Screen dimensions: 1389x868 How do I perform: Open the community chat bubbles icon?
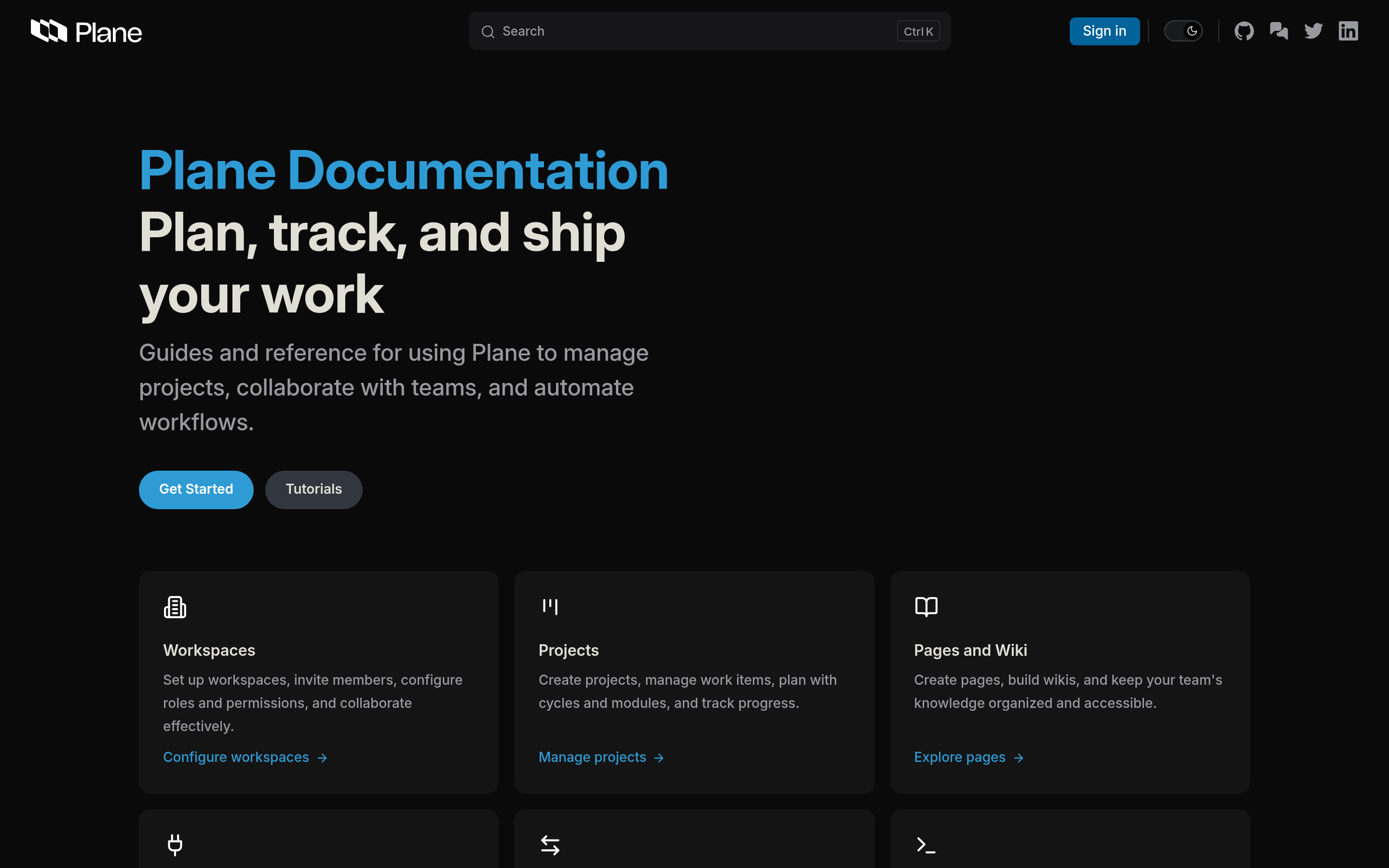pos(1279,31)
